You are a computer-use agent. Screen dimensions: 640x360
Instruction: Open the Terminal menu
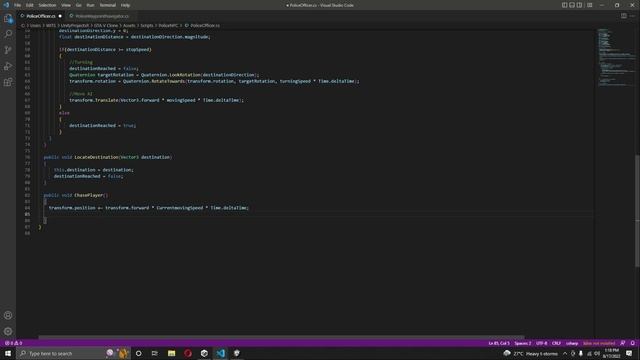tap(108, 5)
